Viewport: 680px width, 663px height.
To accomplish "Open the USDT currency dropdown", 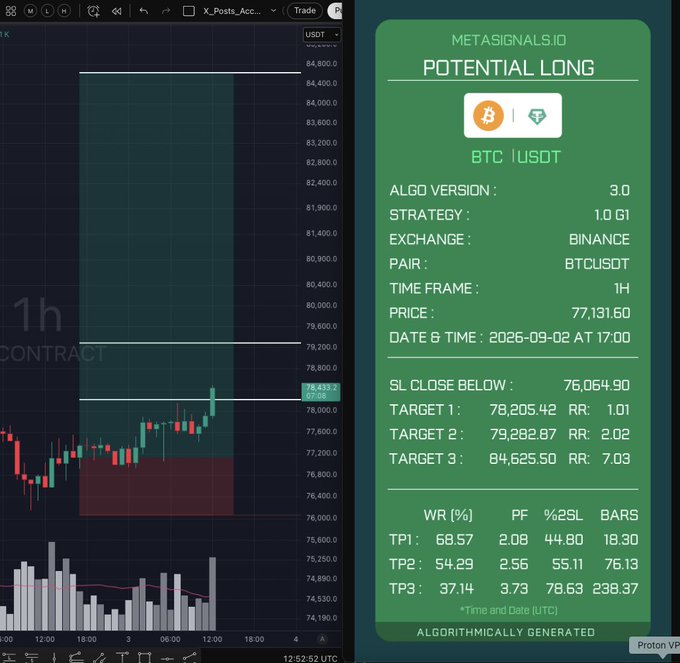I will 321,35.
